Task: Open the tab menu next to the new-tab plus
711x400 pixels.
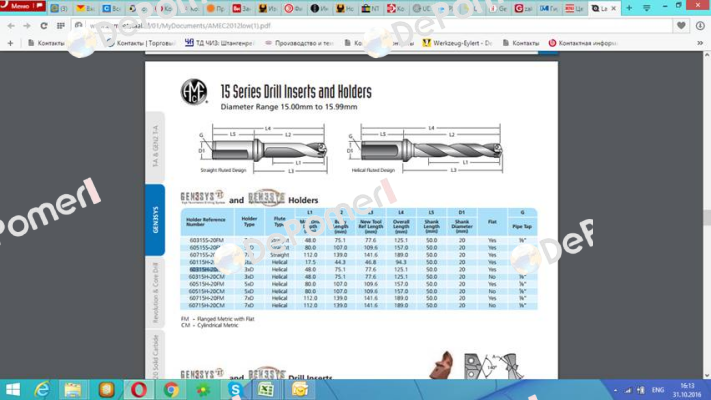Action: pos(647,8)
